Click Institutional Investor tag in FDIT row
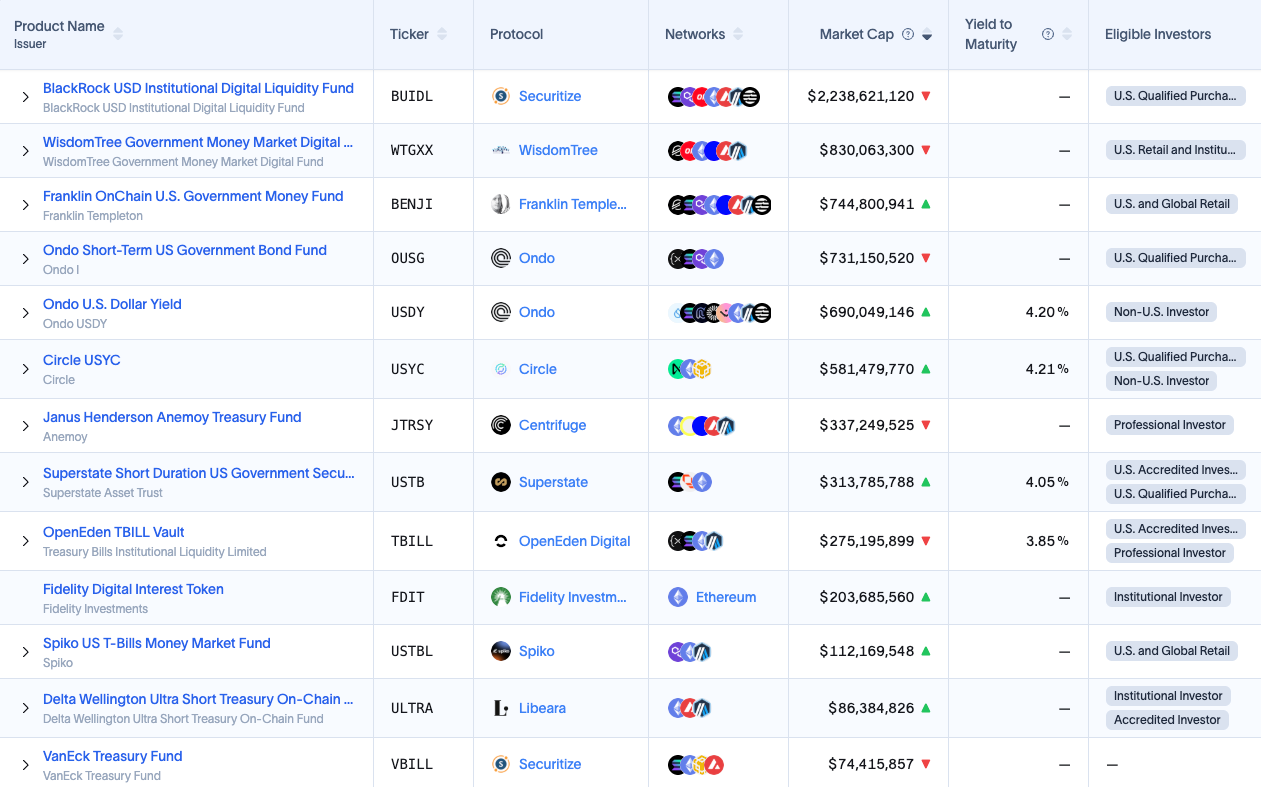The width and height of the screenshot is (1261, 787). pos(1168,597)
